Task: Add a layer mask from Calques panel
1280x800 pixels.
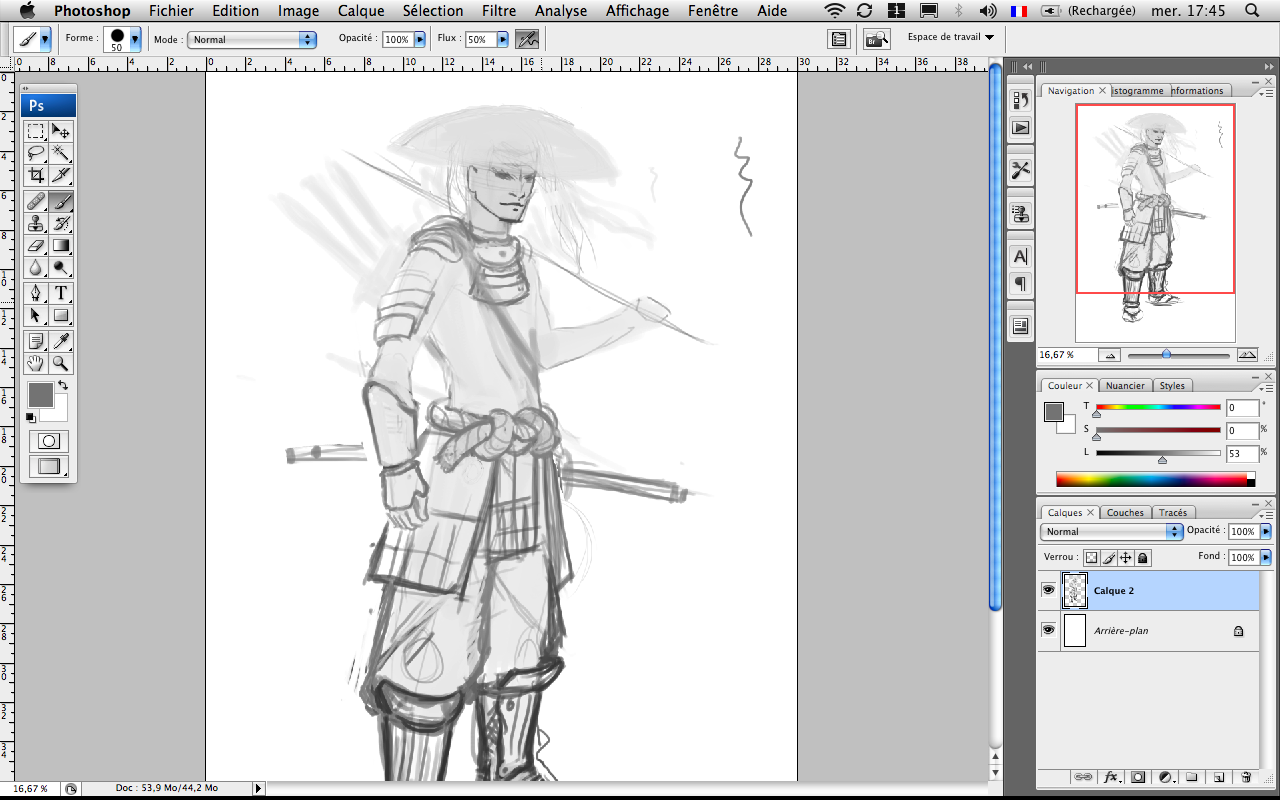Action: pyautogui.click(x=1138, y=777)
